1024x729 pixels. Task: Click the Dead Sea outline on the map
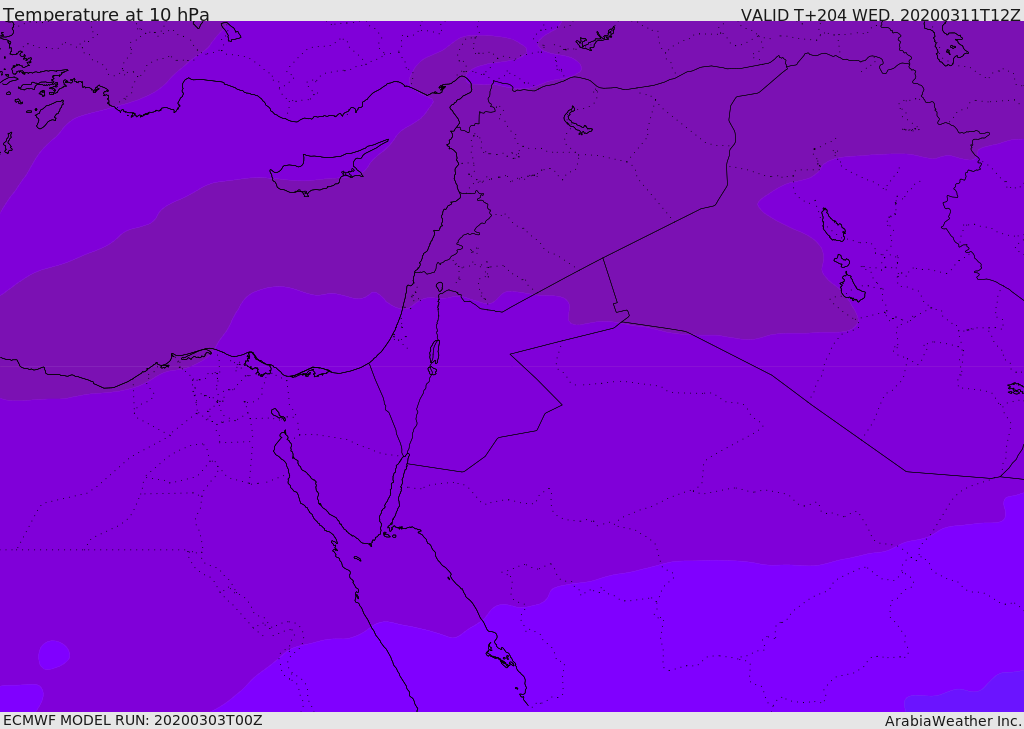tap(434, 352)
